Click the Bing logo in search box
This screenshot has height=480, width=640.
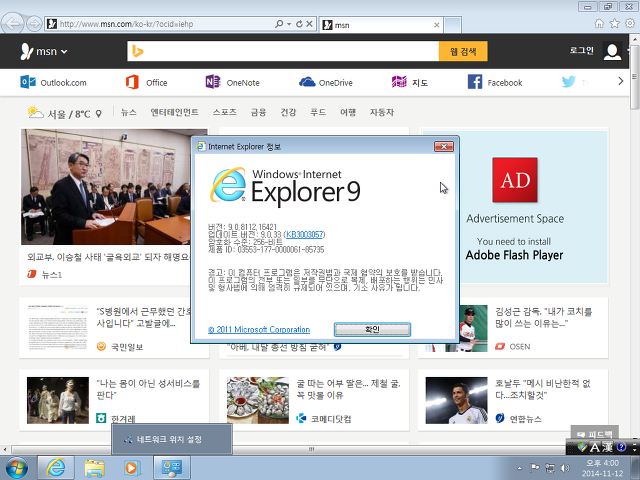[x=138, y=51]
